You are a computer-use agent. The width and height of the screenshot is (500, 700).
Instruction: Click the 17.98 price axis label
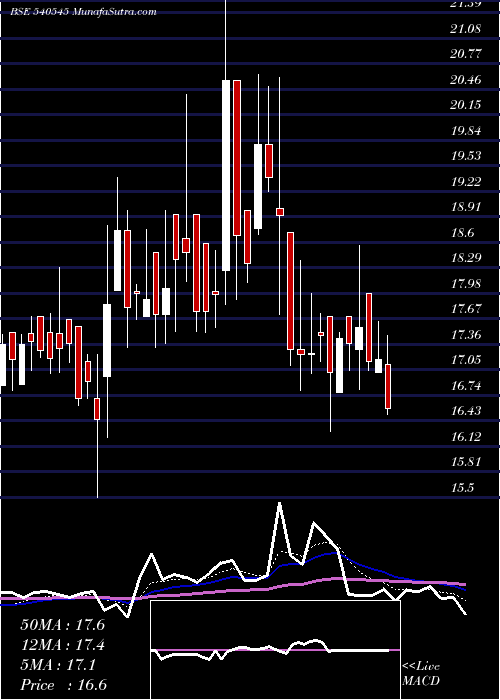pyautogui.click(x=466, y=284)
